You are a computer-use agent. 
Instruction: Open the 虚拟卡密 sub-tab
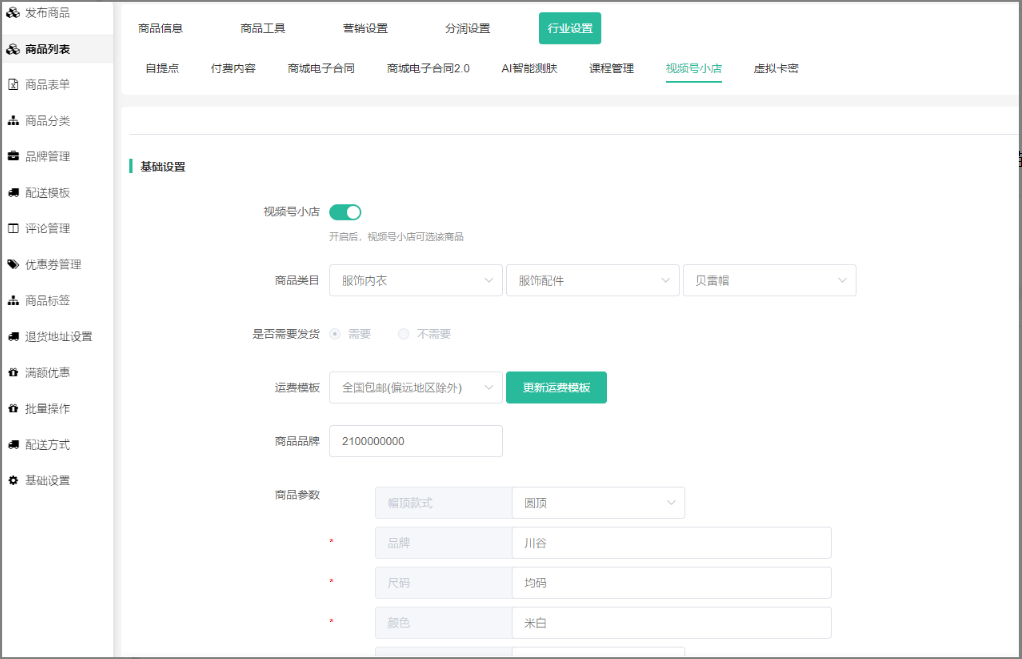pos(775,69)
